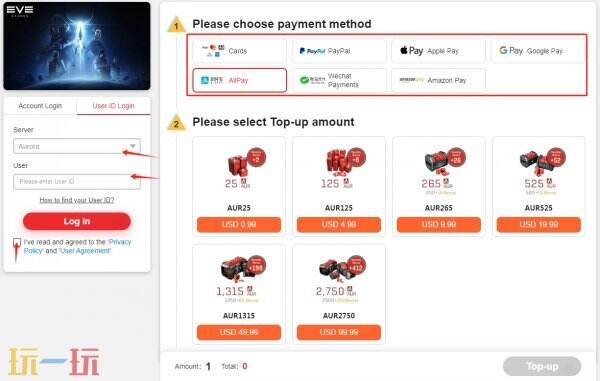The image size is (600, 381).
Task: Open the User Agreement link
Action: [x=85, y=251]
